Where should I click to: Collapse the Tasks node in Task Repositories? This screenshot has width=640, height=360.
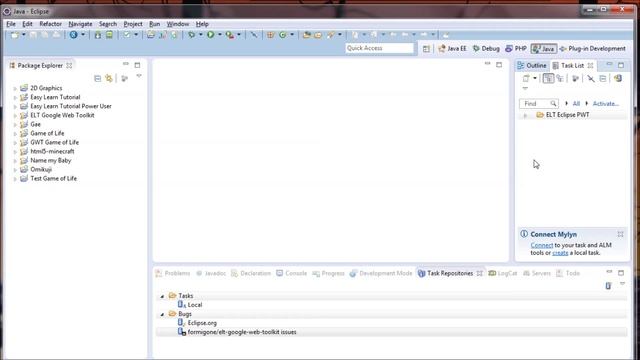pyautogui.click(x=162, y=296)
